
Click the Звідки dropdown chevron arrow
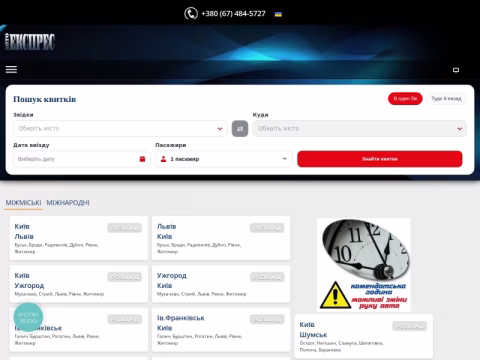coord(220,129)
